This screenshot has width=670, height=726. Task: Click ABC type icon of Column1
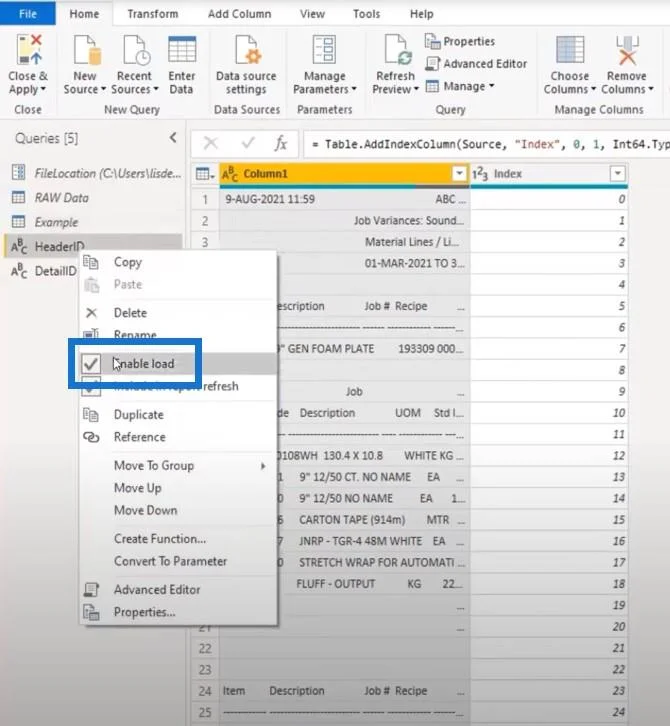pos(230,175)
